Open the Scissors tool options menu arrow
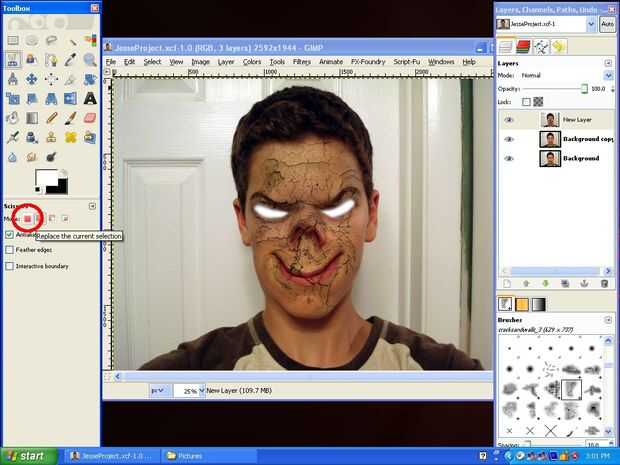 (92, 206)
